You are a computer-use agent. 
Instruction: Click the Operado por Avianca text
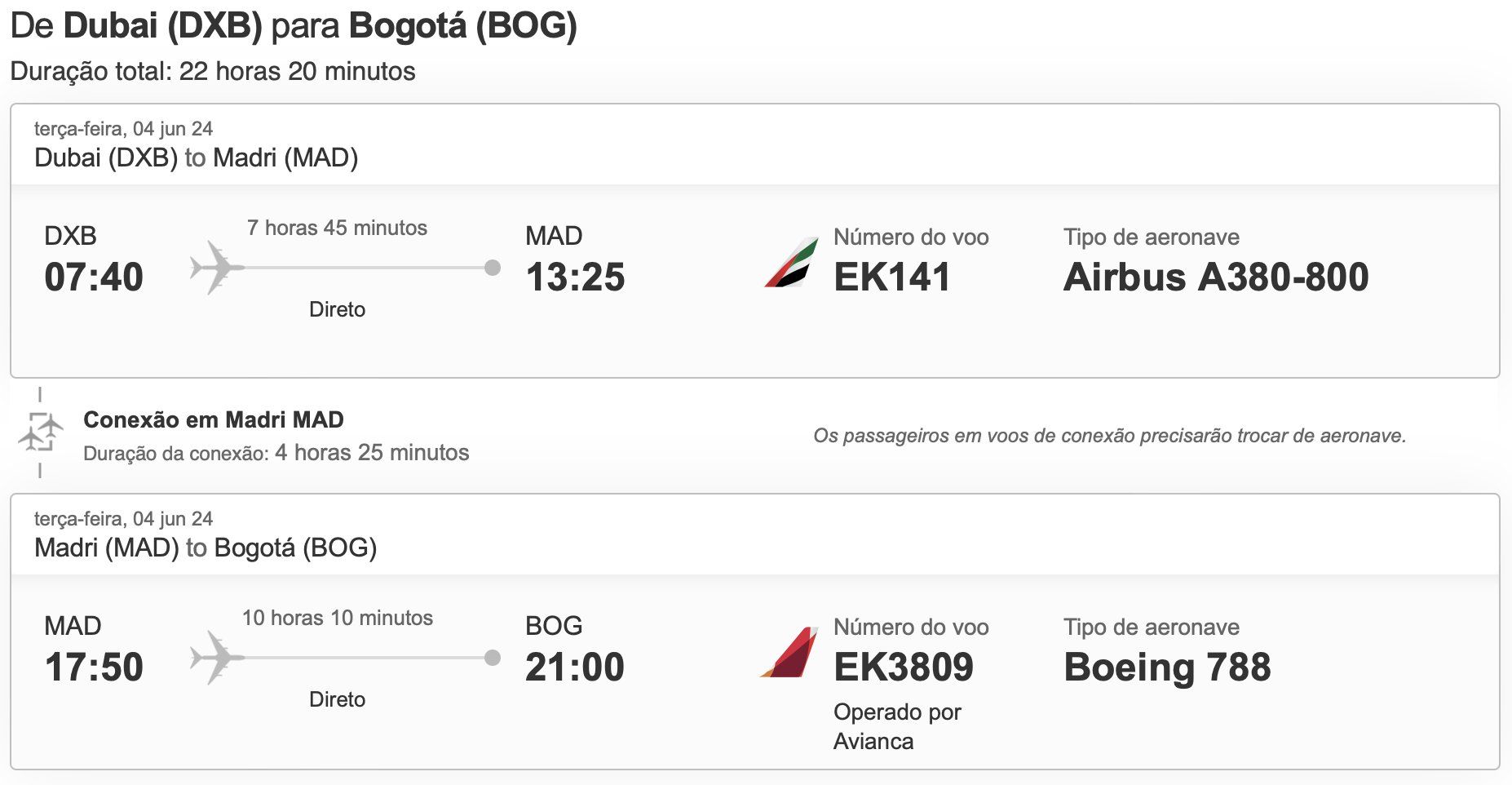click(897, 726)
